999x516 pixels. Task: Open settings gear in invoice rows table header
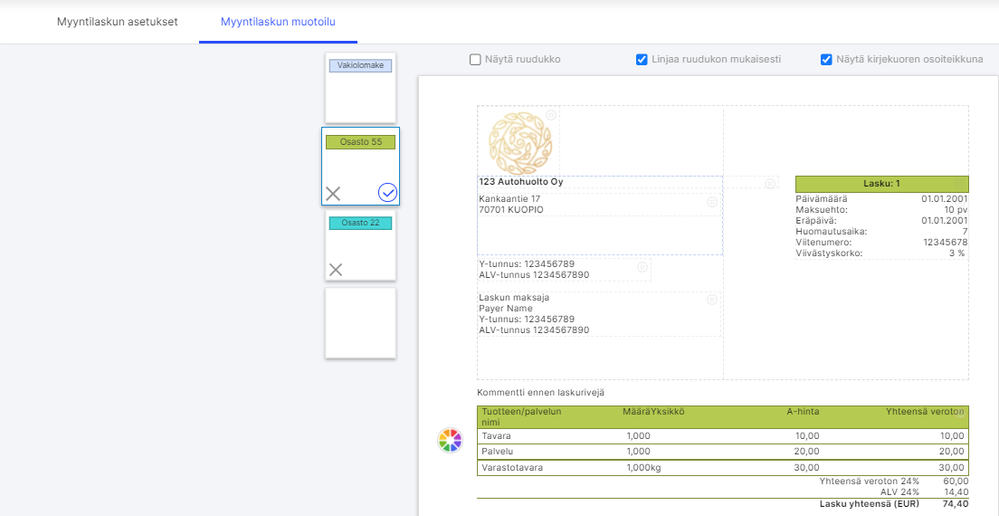point(961,413)
